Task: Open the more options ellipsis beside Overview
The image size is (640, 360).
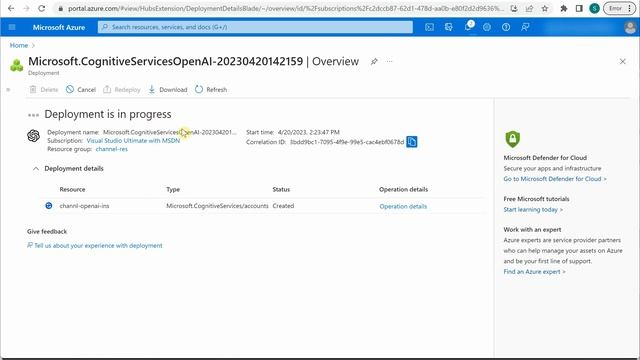Action: [389, 62]
